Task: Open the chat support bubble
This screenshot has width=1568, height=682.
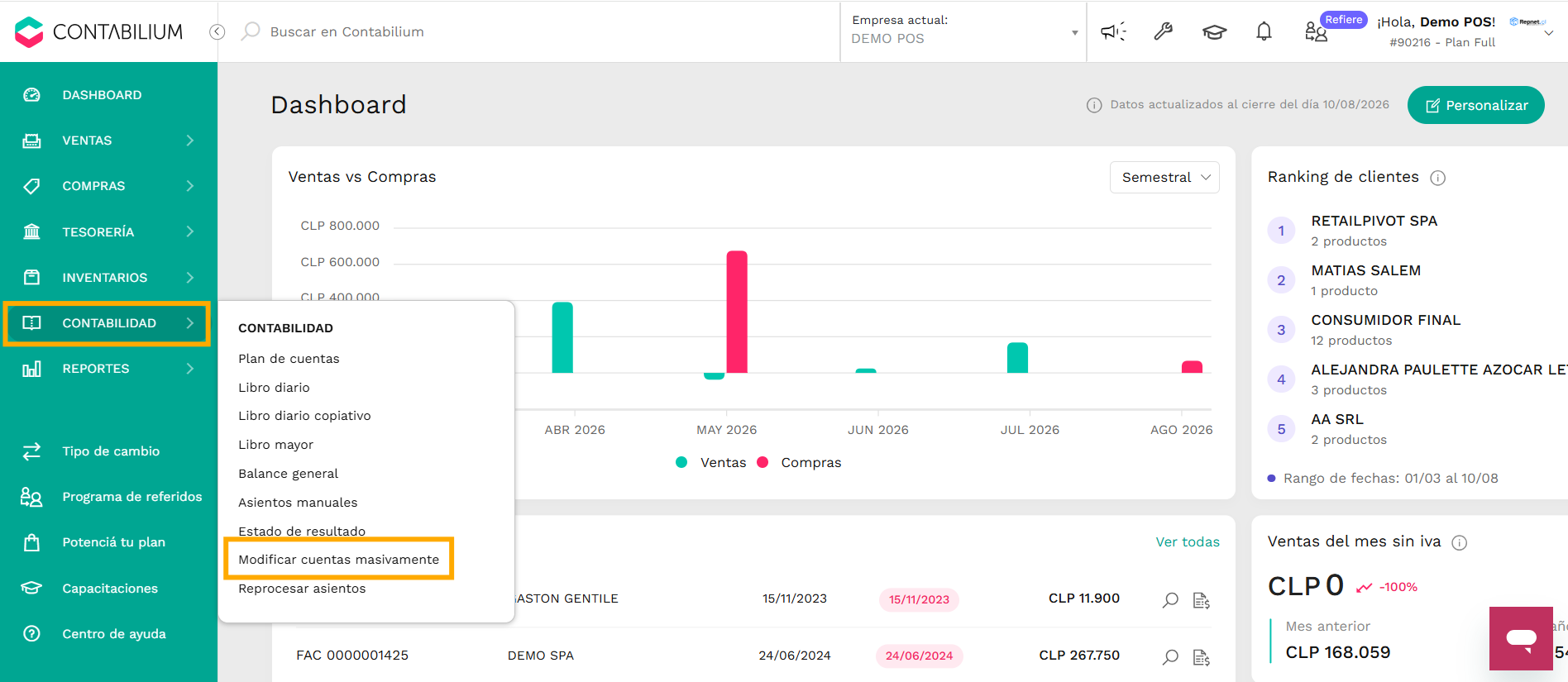Action: click(x=1521, y=638)
